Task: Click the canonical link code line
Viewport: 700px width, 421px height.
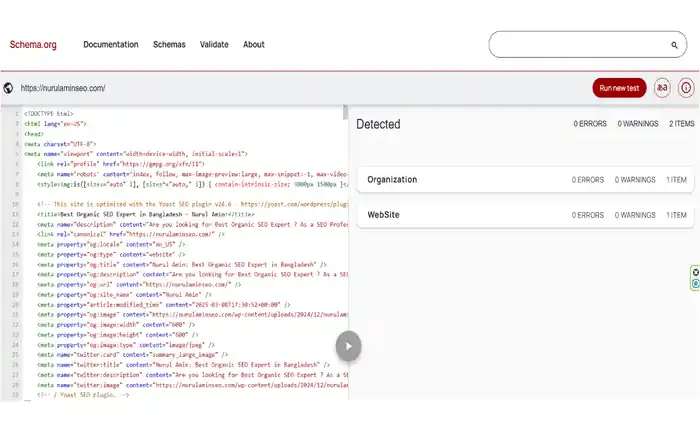Action: click(x=131, y=234)
